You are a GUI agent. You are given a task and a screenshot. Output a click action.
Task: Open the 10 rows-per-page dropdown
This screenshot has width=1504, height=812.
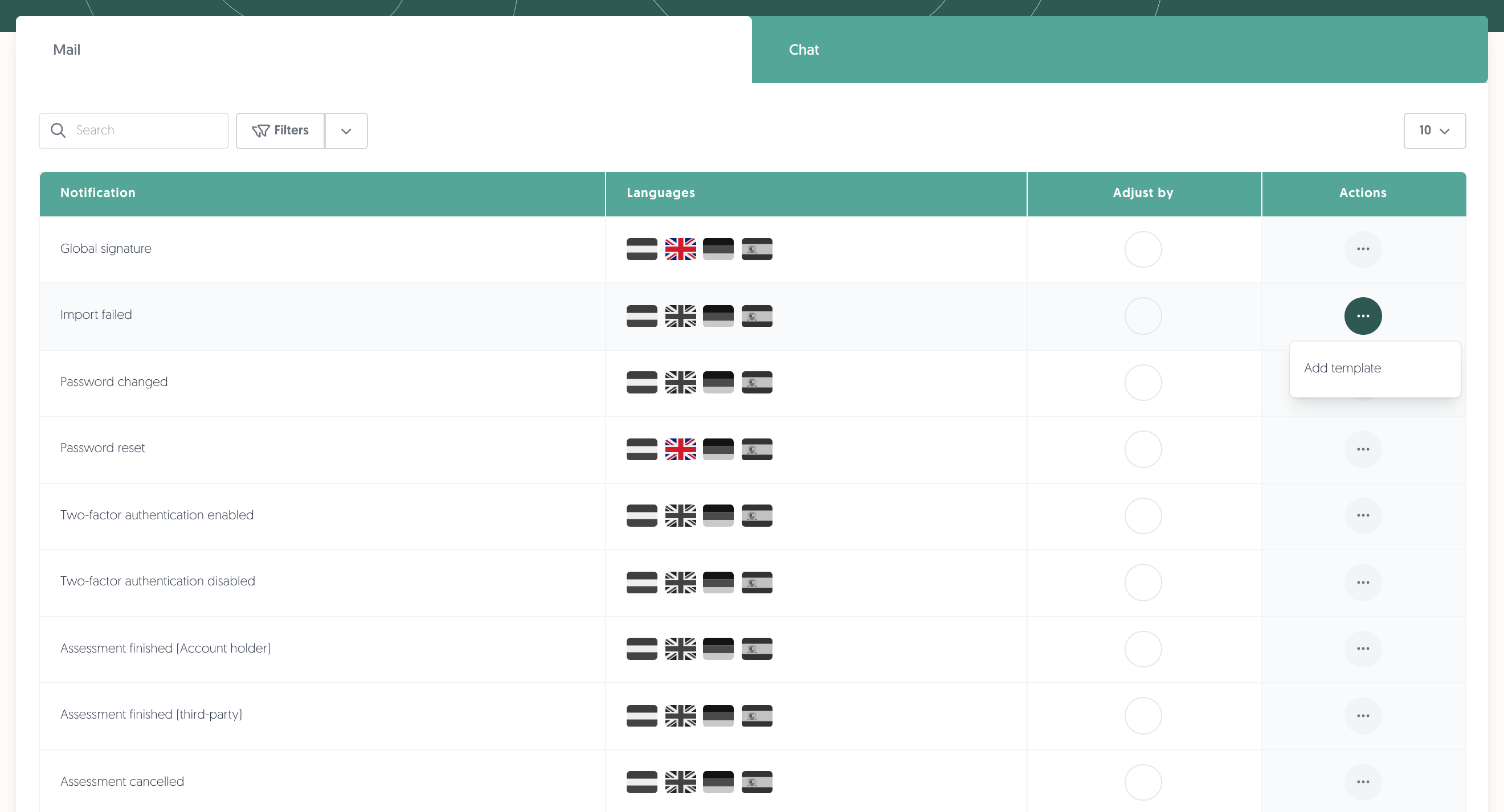1434,131
